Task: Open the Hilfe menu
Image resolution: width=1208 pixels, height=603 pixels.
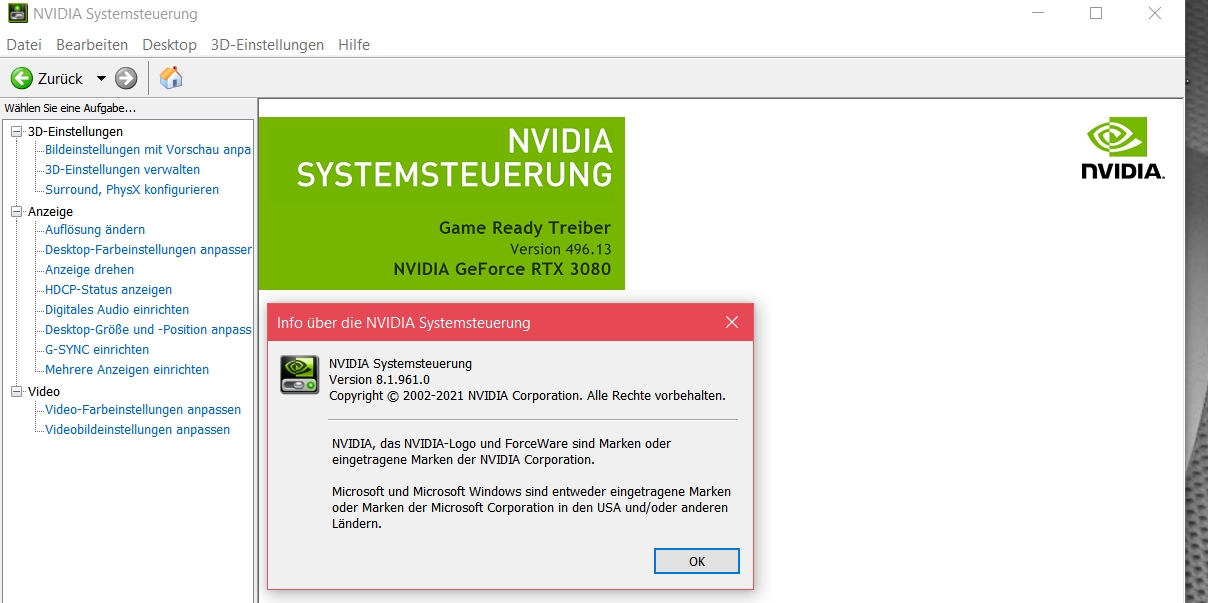Action: tap(354, 45)
